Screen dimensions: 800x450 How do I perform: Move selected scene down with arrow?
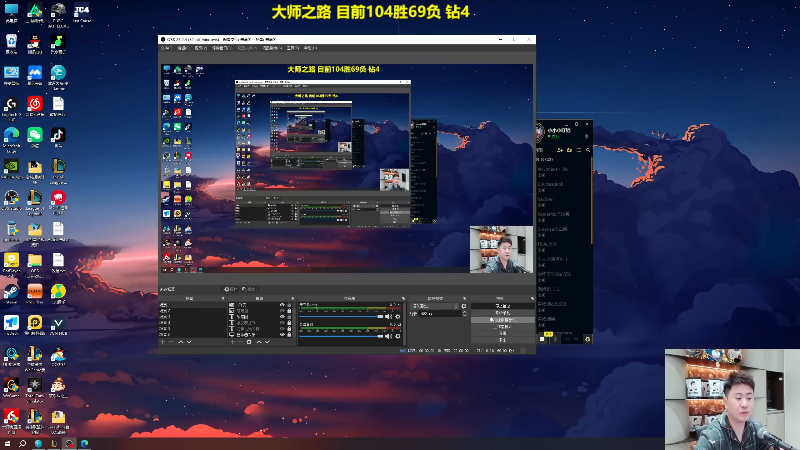pyautogui.click(x=189, y=342)
